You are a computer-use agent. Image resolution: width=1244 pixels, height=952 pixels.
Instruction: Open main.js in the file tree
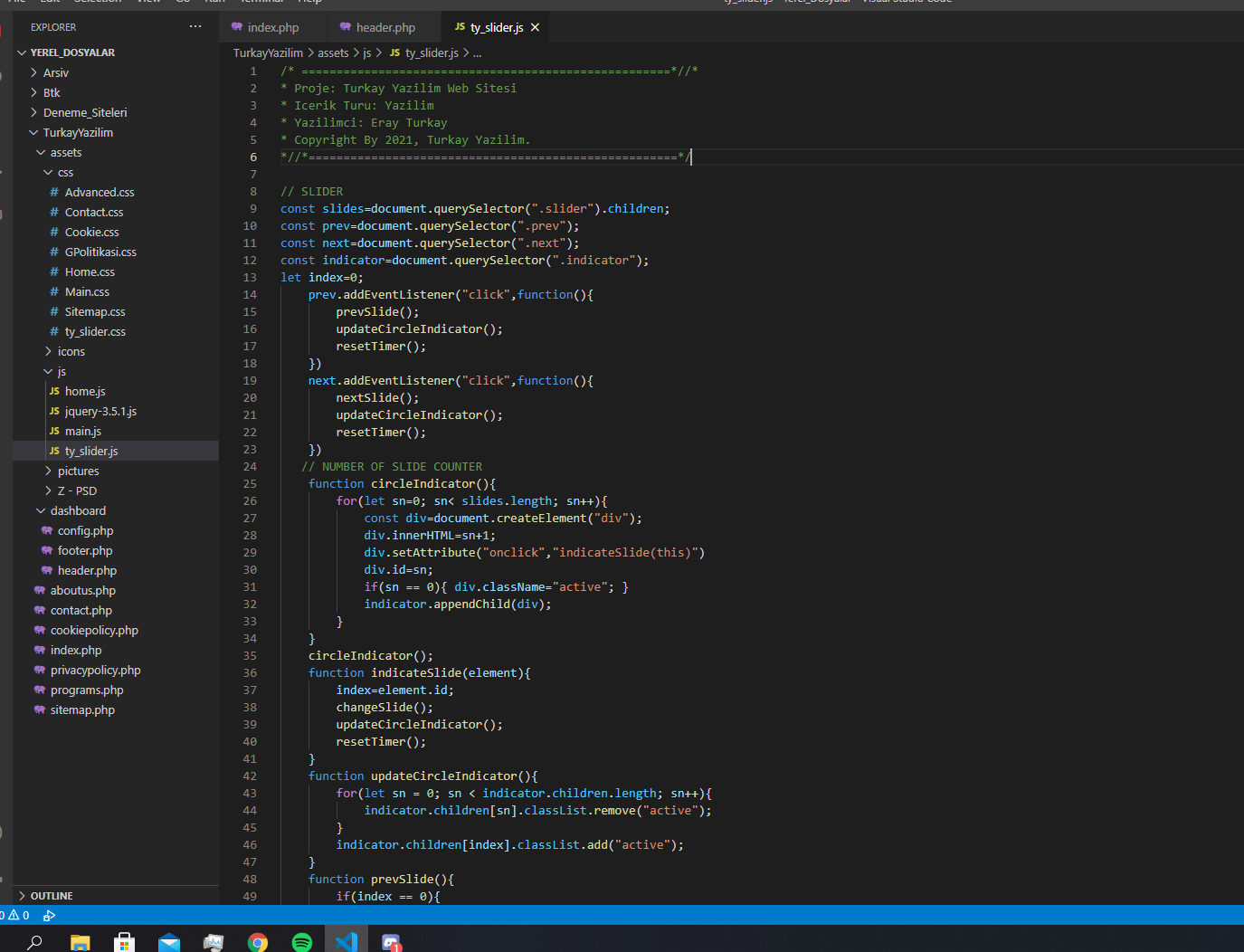[x=83, y=431]
